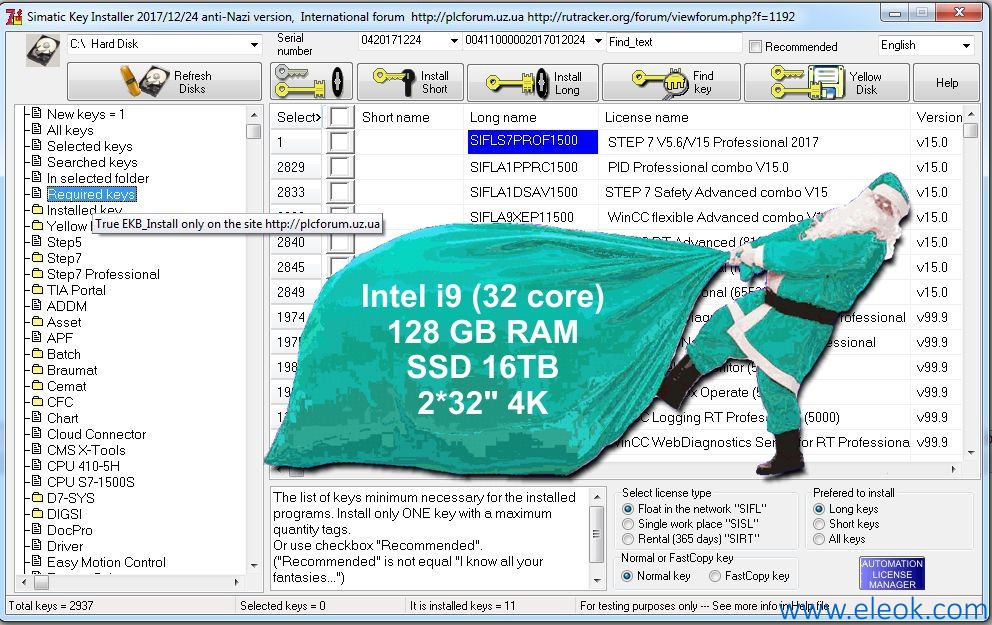Click the Find_text input field
The height and width of the screenshot is (625, 992).
click(x=674, y=42)
